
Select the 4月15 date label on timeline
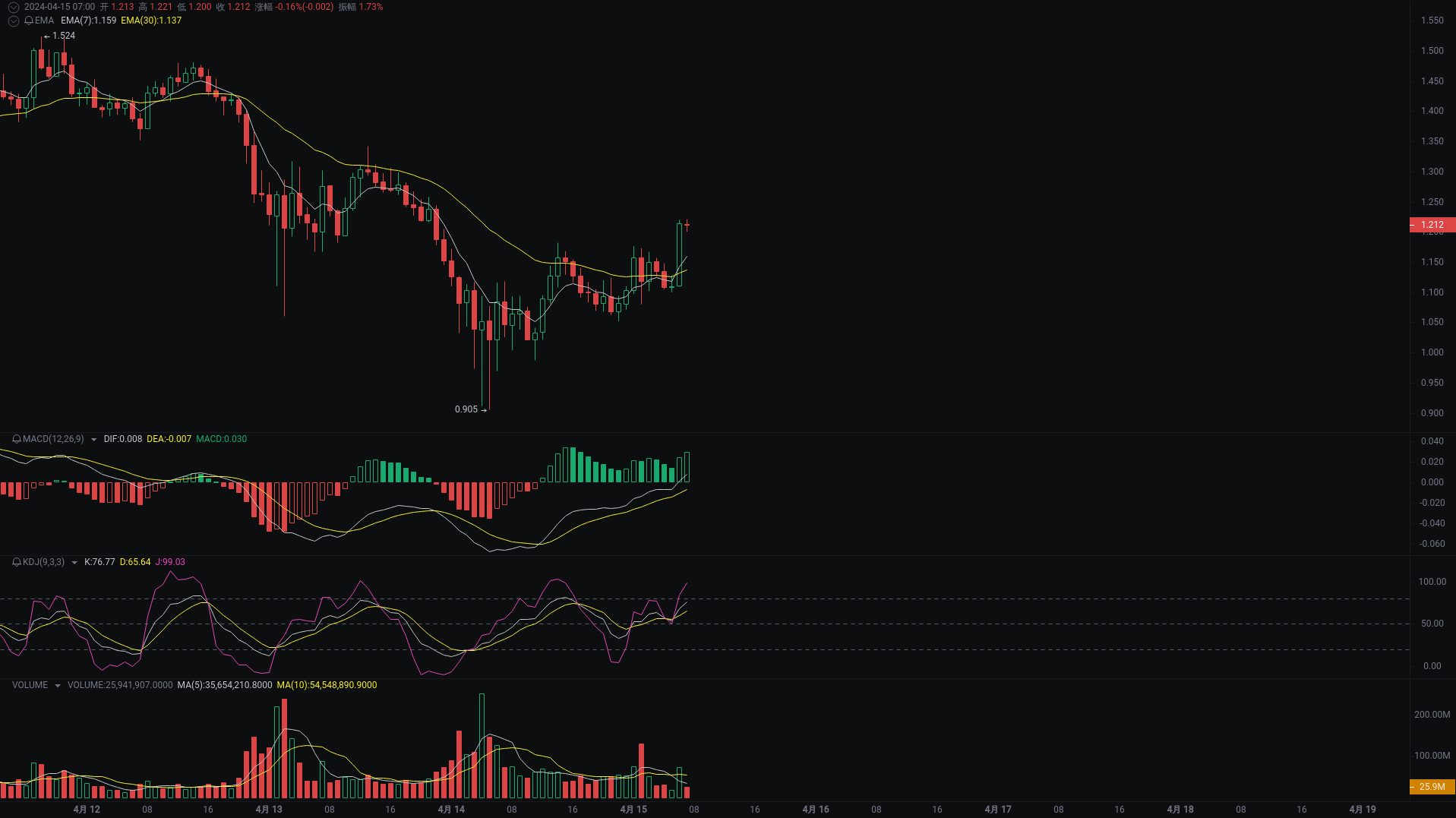(633, 809)
